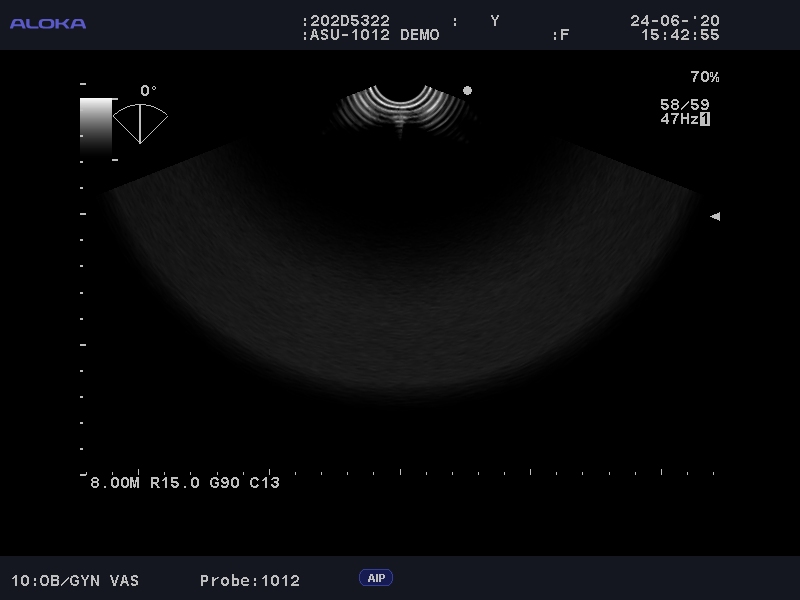Click the focus position arrow marker
800x600 pixels.
714,216
